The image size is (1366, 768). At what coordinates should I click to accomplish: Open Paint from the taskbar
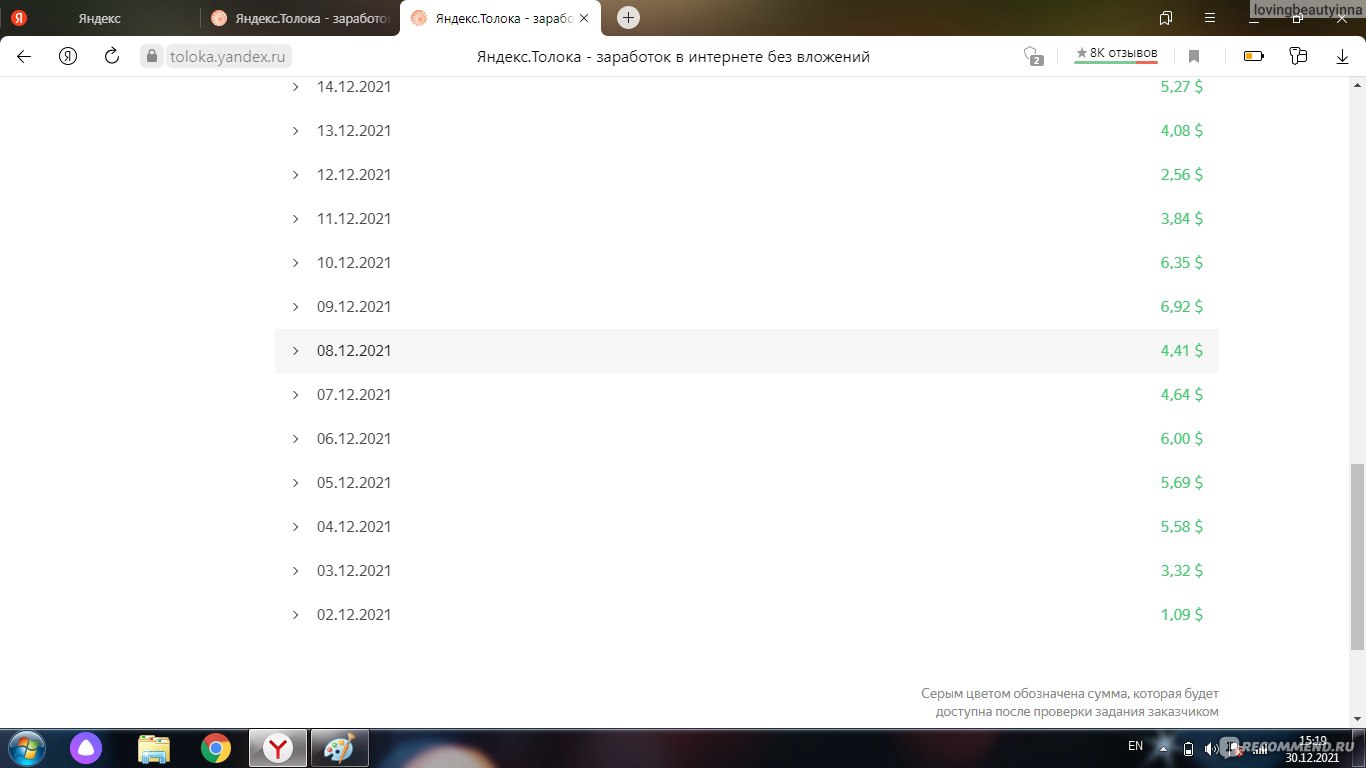point(339,748)
